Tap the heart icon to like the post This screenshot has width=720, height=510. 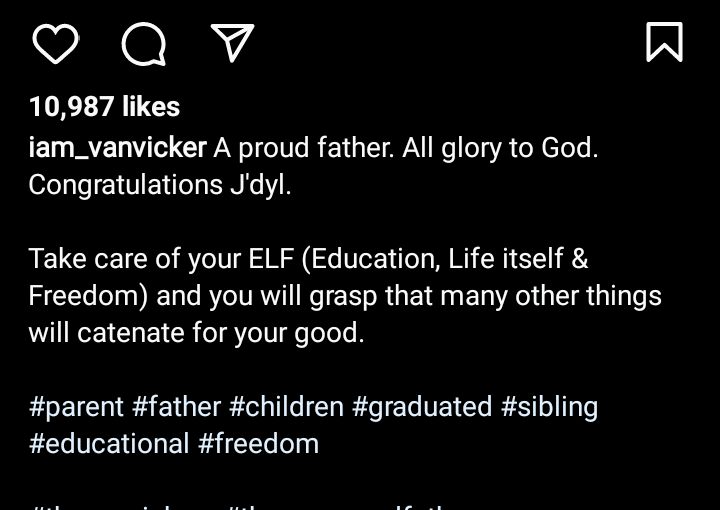[55, 44]
